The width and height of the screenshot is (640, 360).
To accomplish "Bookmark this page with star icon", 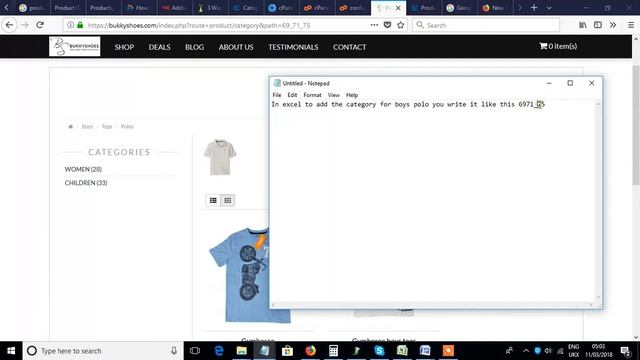I will [x=400, y=25].
